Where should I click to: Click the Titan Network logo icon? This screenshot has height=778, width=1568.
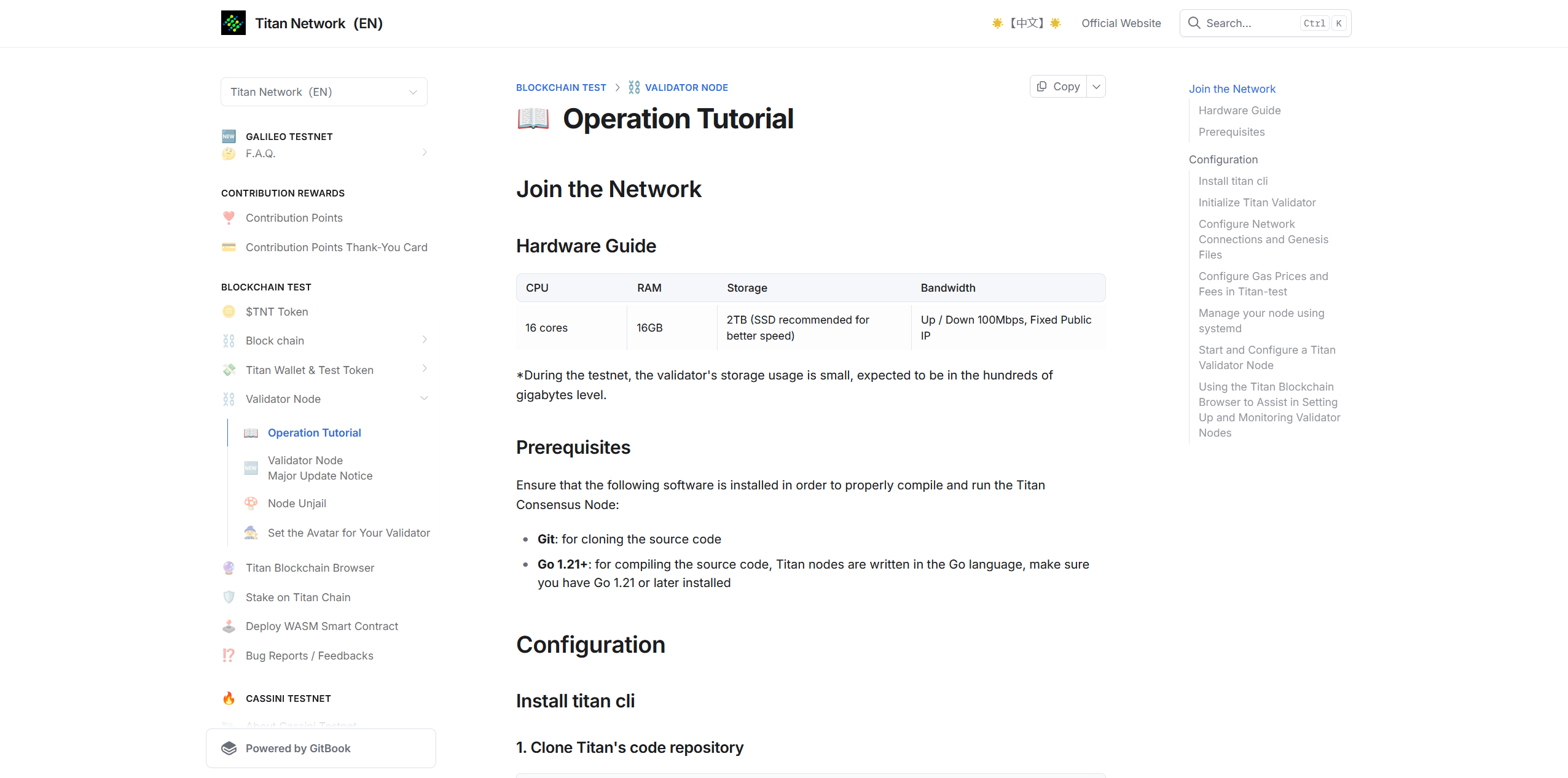[x=233, y=23]
